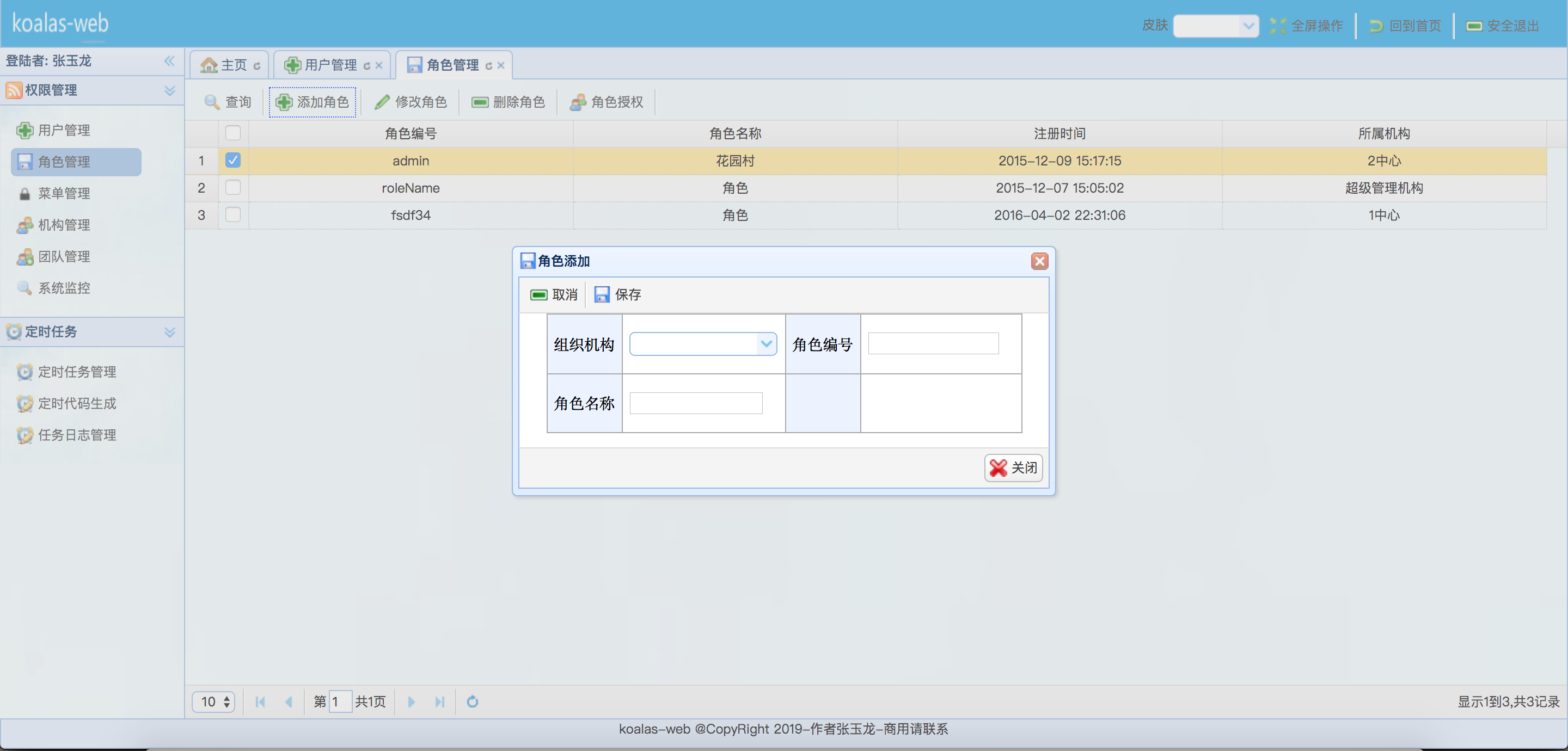Image resolution: width=1568 pixels, height=751 pixels.
Task: Sort by 注册时间 column header
Action: click(1059, 133)
